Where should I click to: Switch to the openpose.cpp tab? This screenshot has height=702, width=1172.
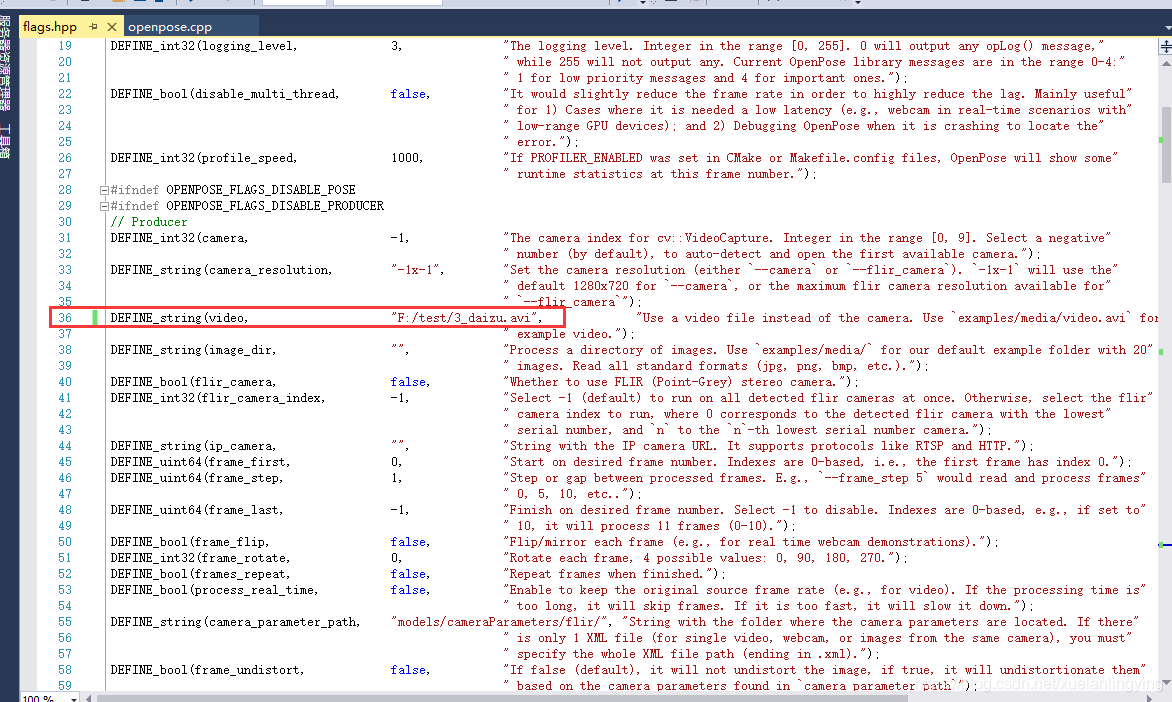(170, 27)
